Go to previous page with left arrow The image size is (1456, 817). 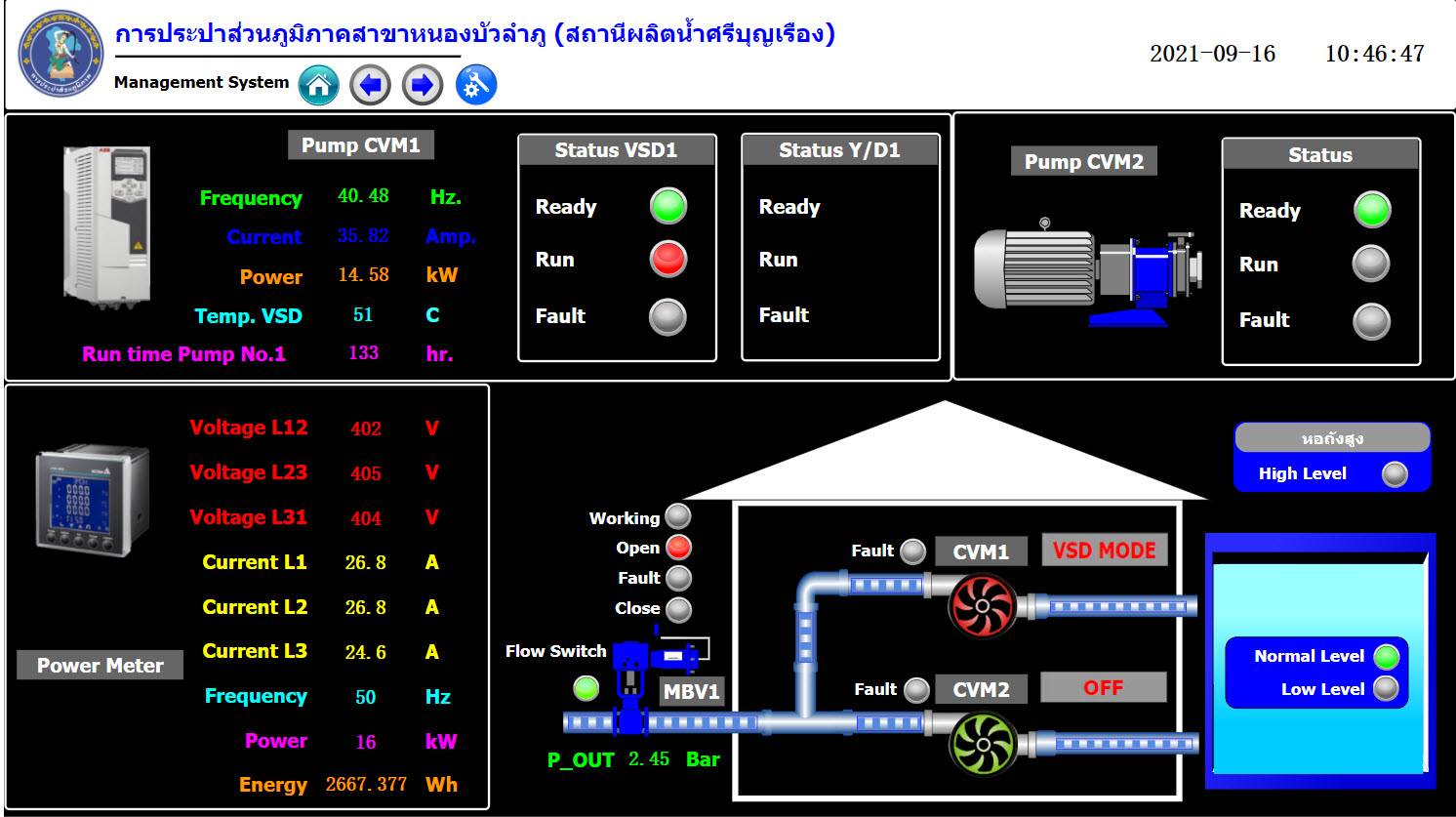pyautogui.click(x=370, y=86)
